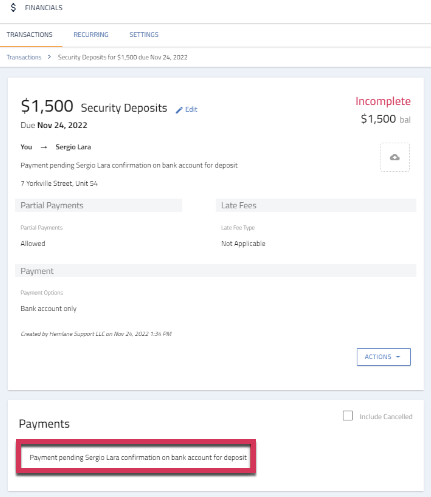The width and height of the screenshot is (431, 497).
Task: Click the Incomplete status label
Action: click(383, 101)
